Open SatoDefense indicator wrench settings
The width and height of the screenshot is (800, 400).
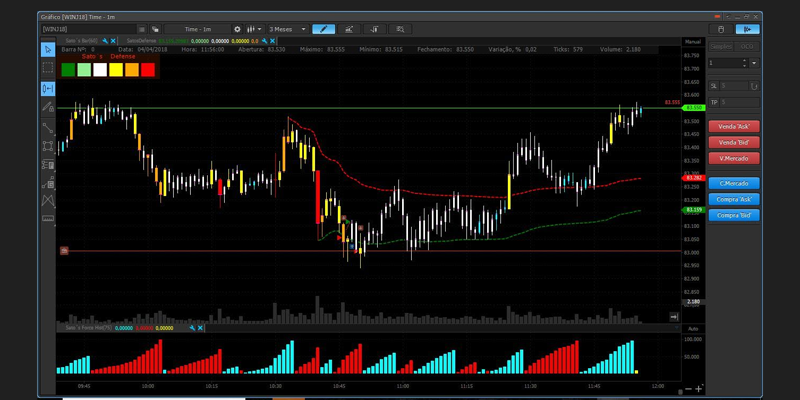pyautogui.click(x=264, y=40)
